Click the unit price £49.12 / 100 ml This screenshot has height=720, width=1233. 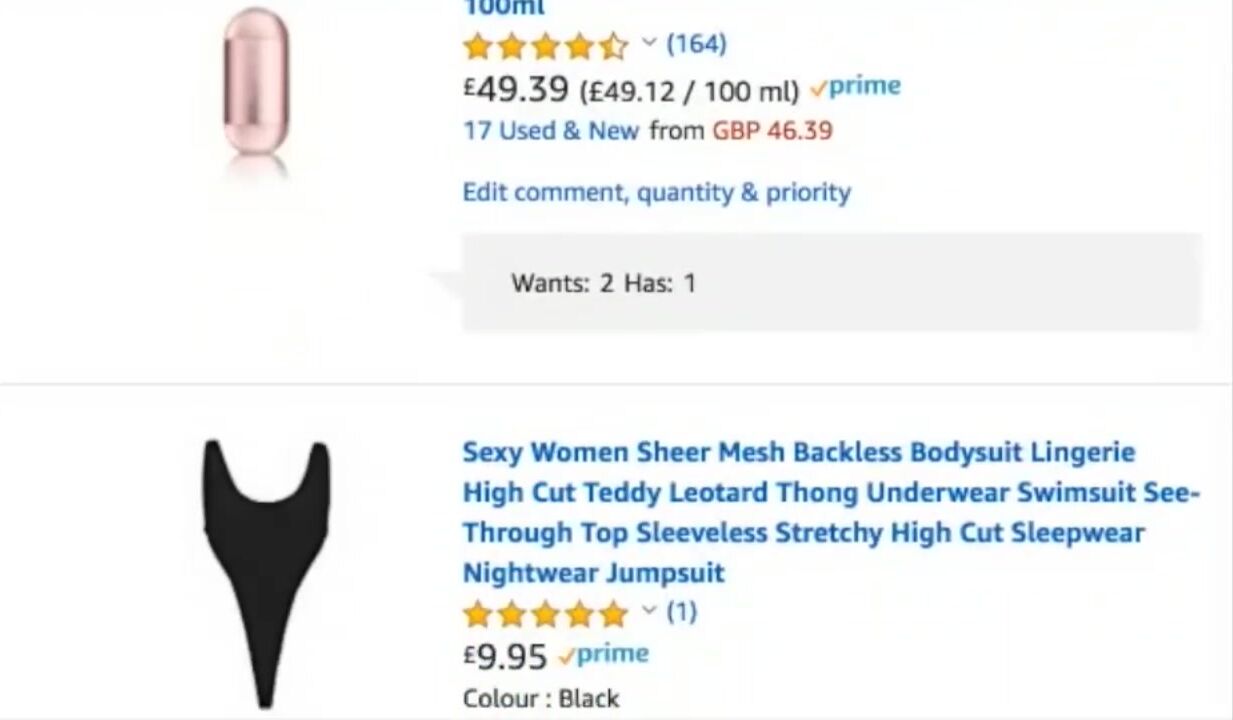click(689, 91)
